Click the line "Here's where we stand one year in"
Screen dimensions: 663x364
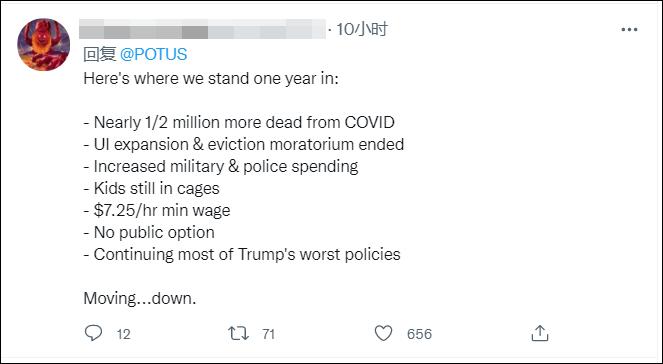[x=211, y=79]
